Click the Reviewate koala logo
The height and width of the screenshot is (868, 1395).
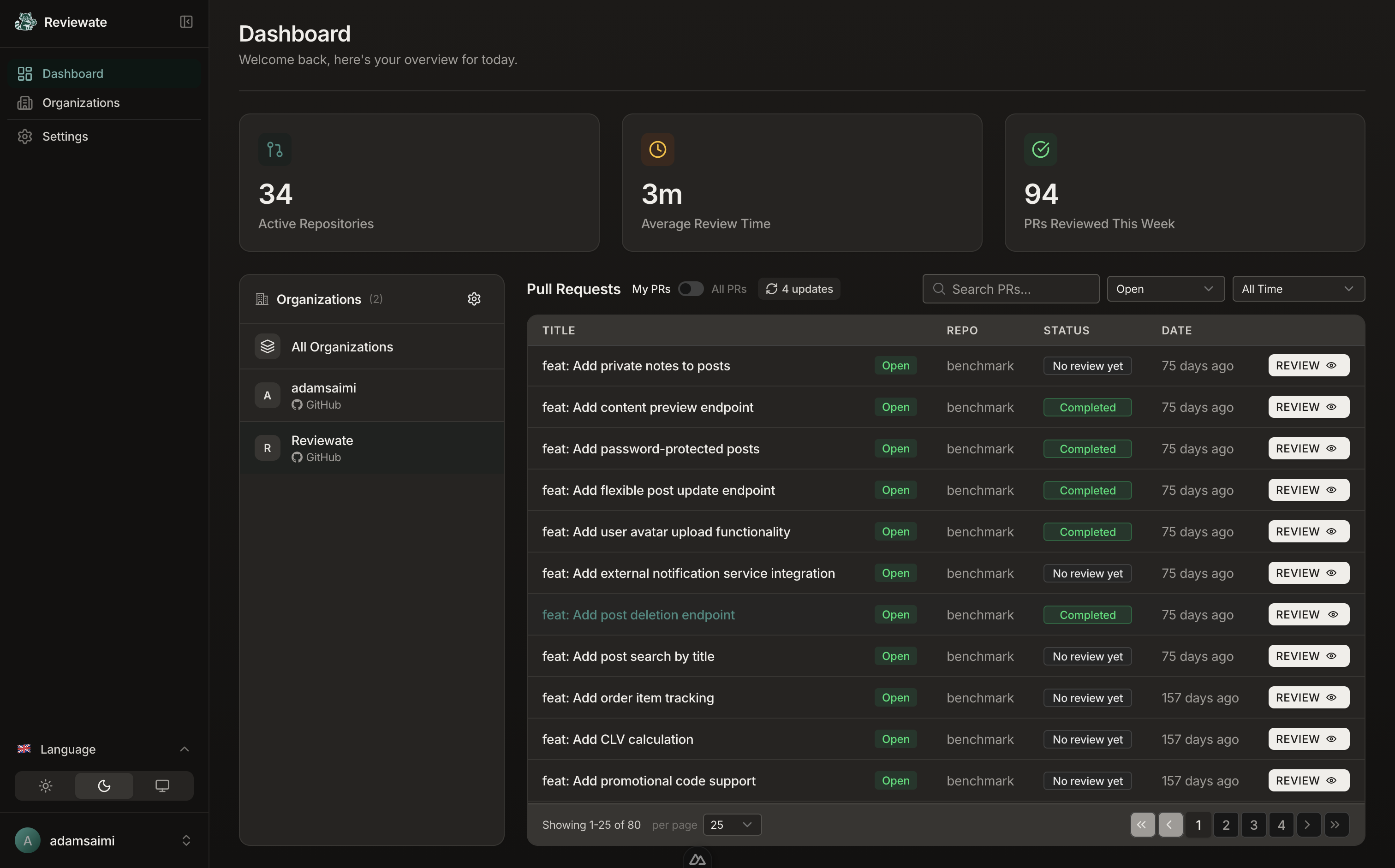[25, 21]
